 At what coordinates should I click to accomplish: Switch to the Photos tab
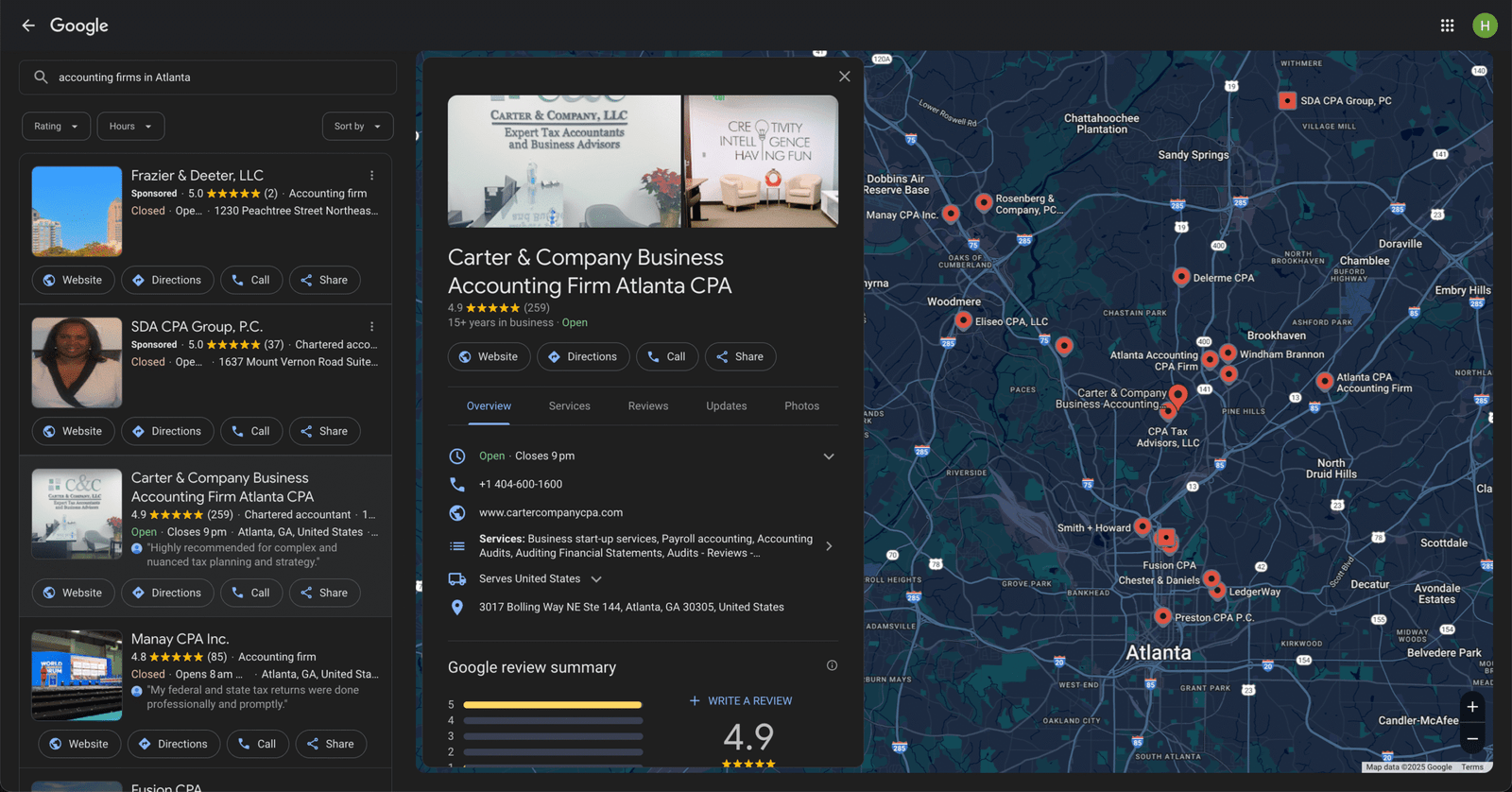pyautogui.click(x=802, y=406)
